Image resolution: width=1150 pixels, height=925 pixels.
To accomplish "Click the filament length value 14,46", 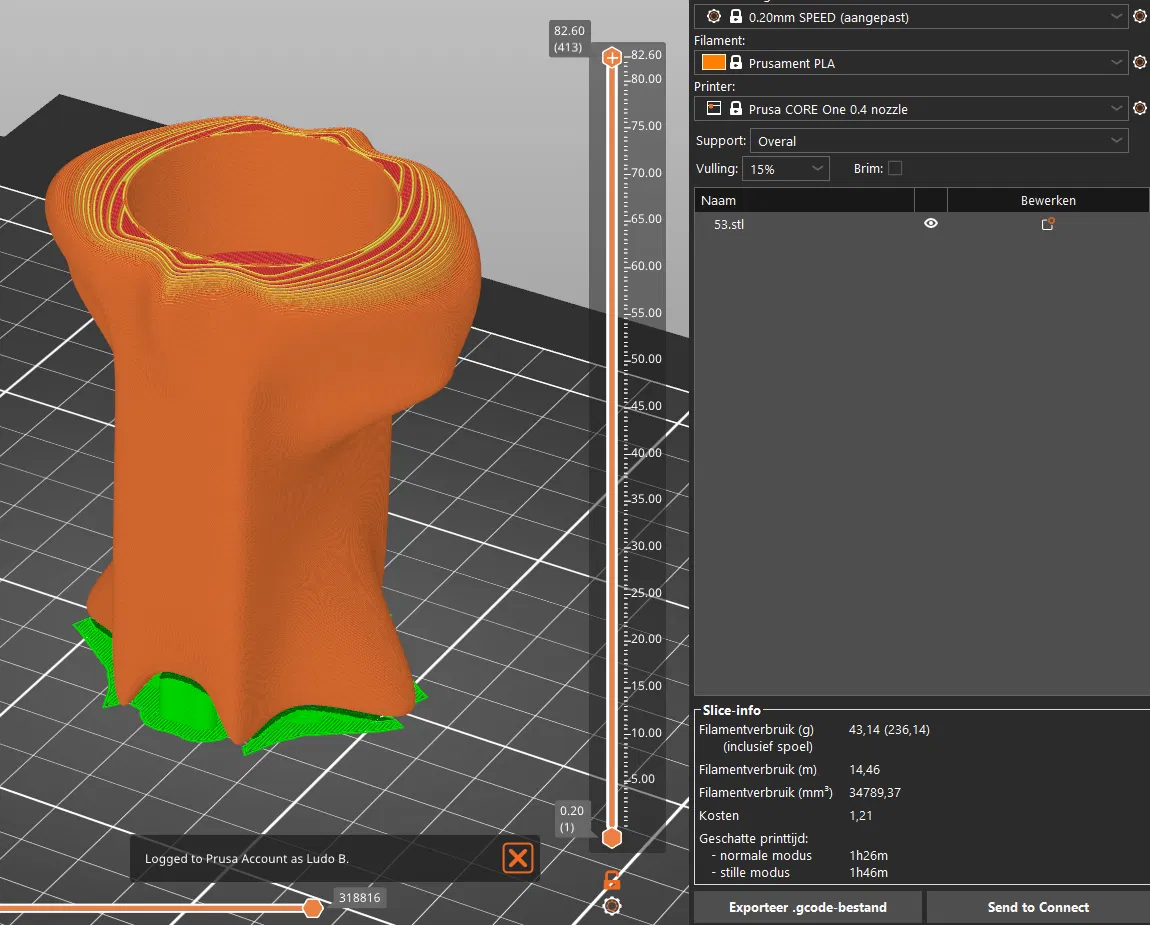I will [865, 769].
